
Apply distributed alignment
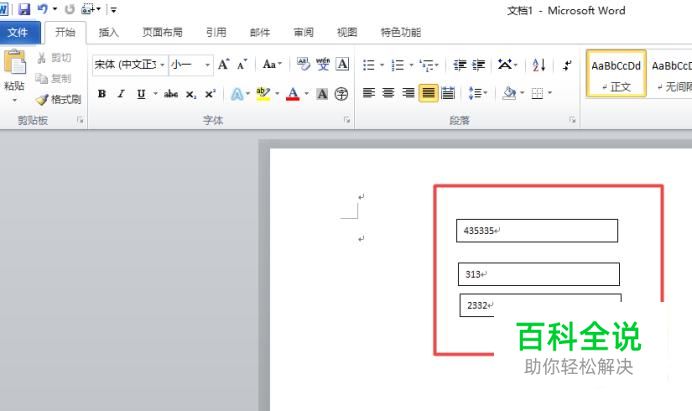pos(448,93)
